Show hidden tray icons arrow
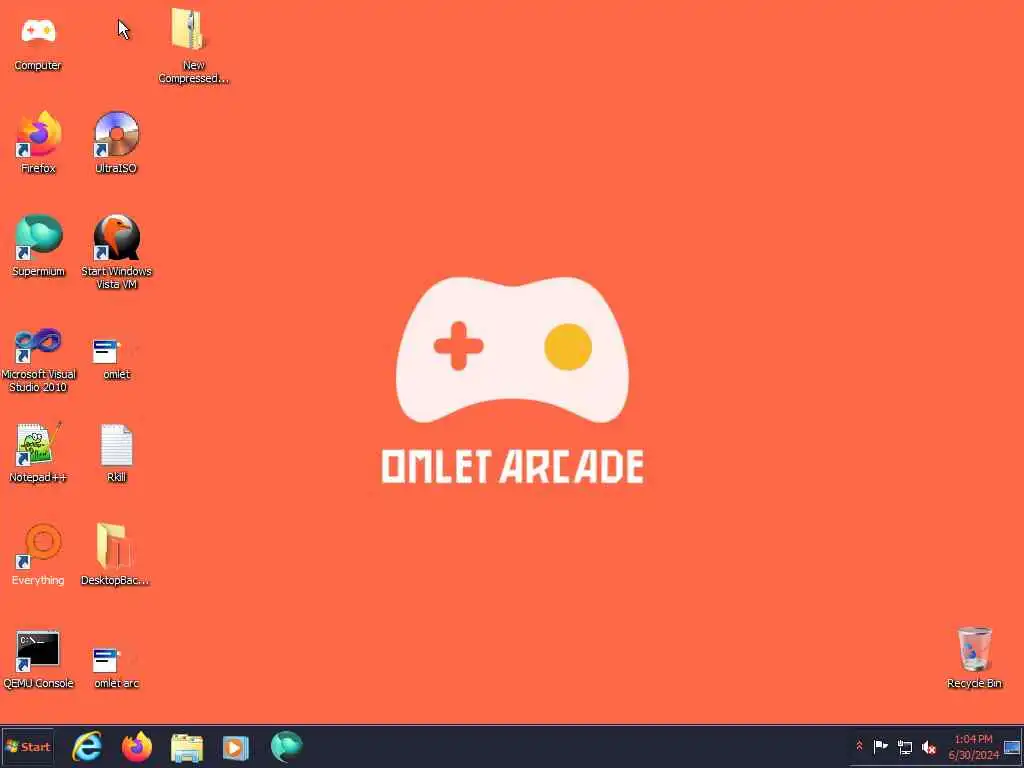Viewport: 1024px width, 768px height. (x=859, y=746)
